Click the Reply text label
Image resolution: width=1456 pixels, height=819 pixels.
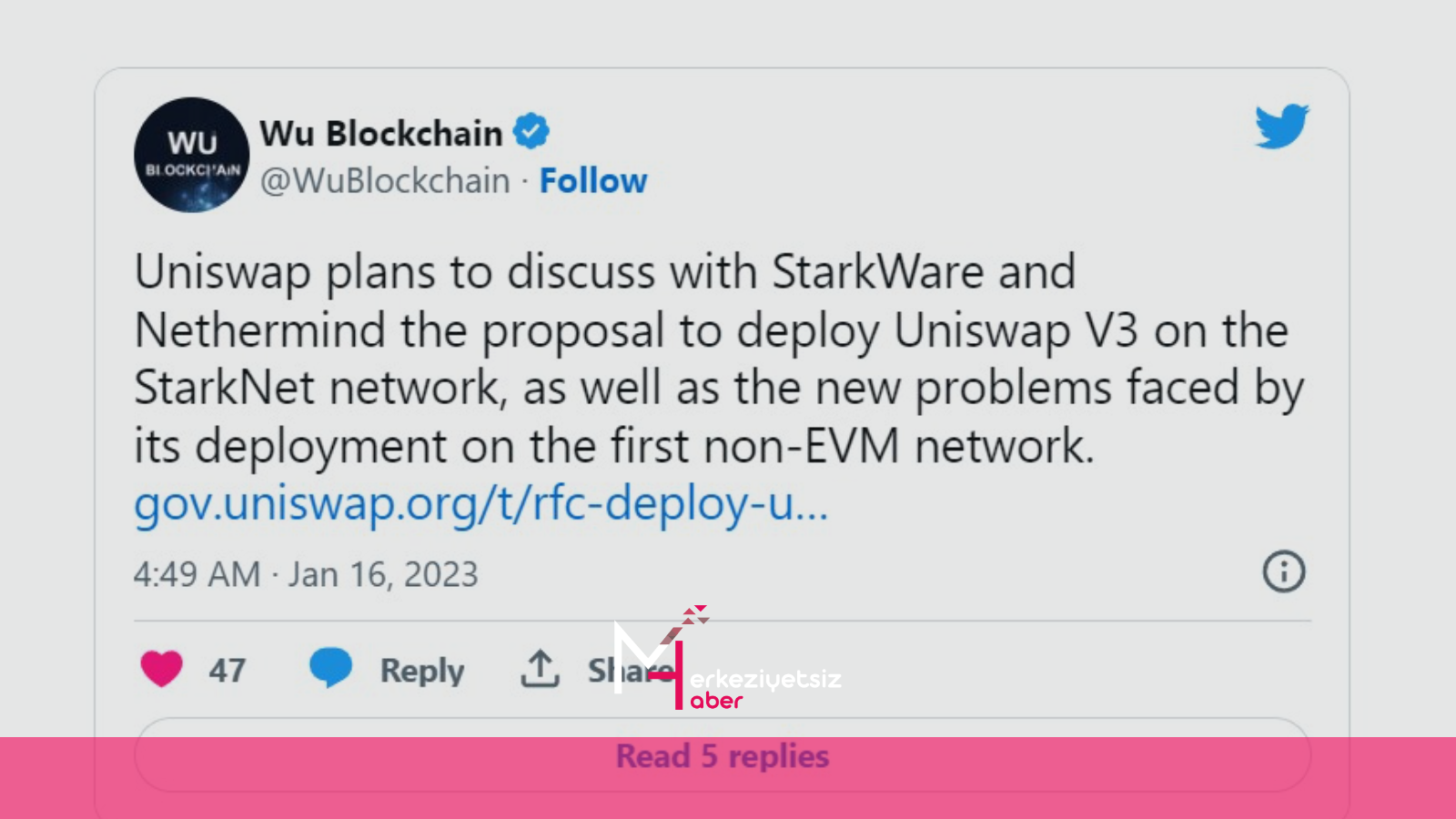click(x=422, y=671)
